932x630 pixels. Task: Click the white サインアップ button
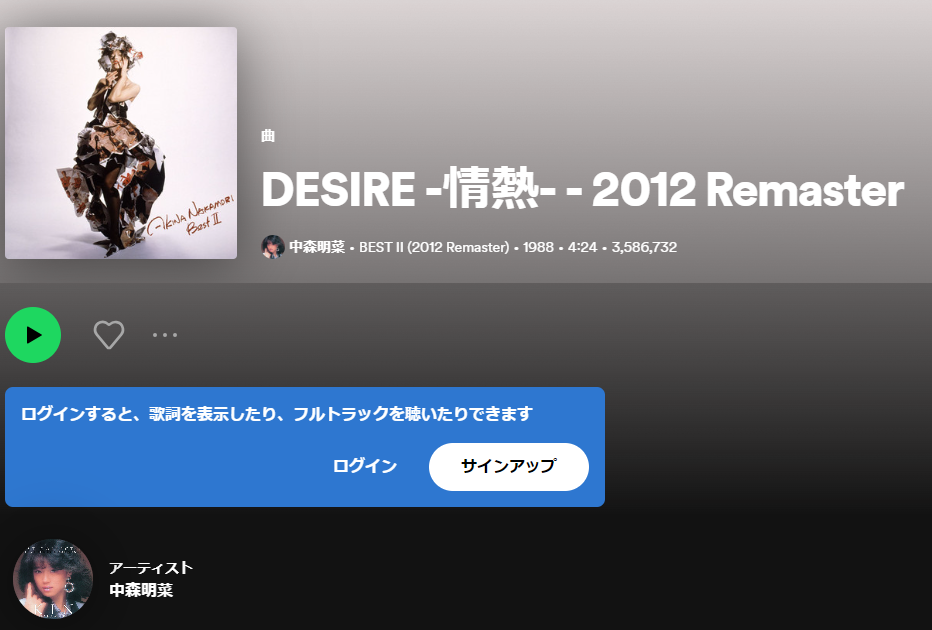[509, 467]
